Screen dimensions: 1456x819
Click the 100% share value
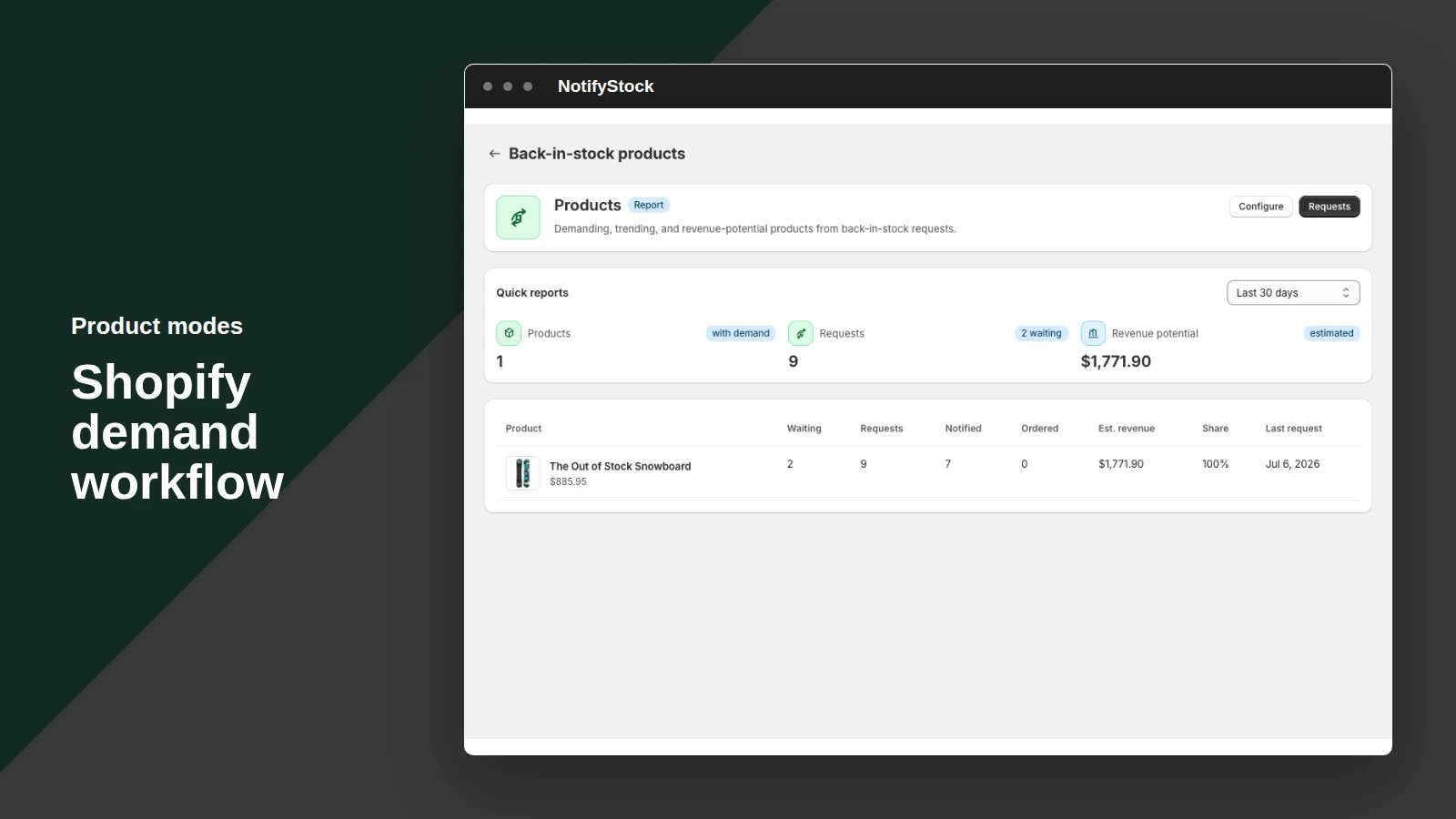(1215, 464)
